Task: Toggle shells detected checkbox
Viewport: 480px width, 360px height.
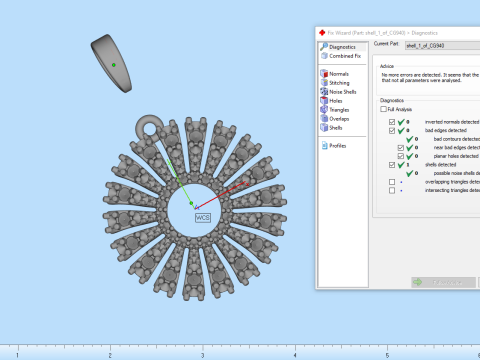Action: click(392, 165)
